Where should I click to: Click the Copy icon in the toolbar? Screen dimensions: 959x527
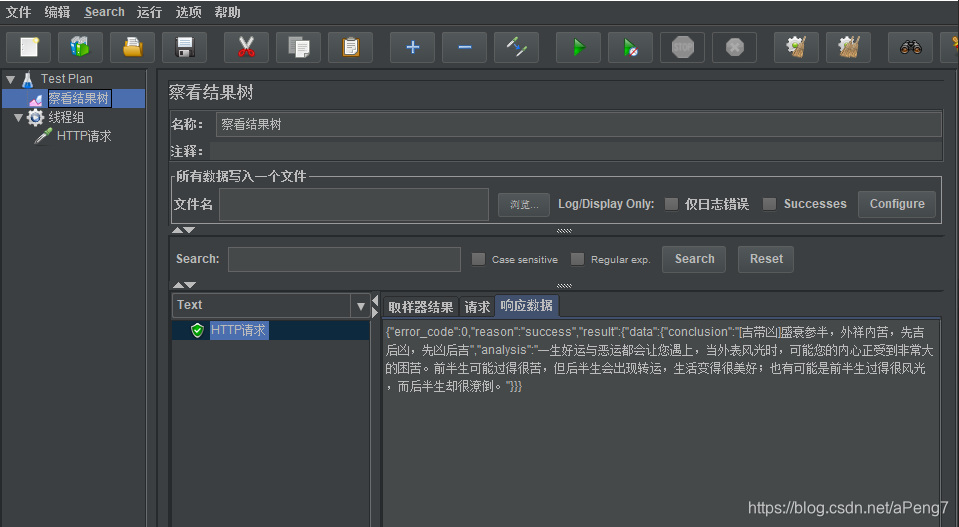pos(298,47)
